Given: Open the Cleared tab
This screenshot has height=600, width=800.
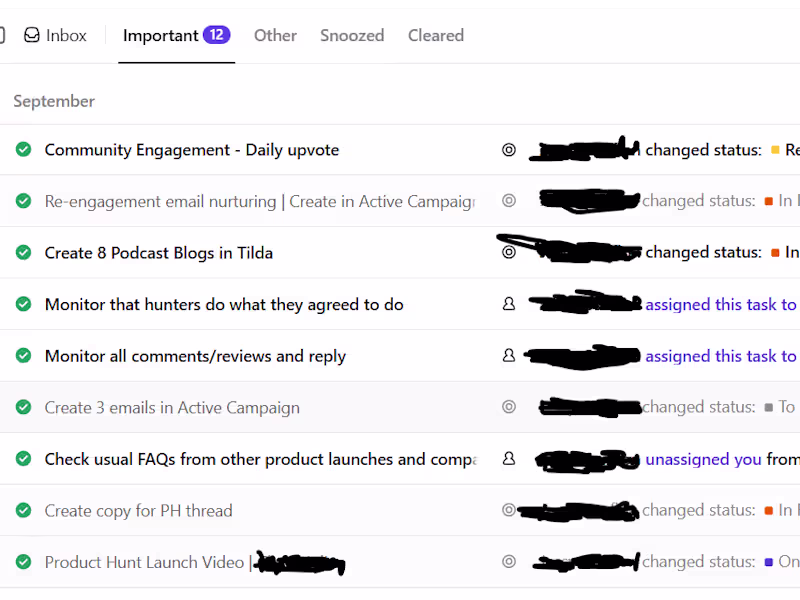Looking at the screenshot, I should click(436, 36).
